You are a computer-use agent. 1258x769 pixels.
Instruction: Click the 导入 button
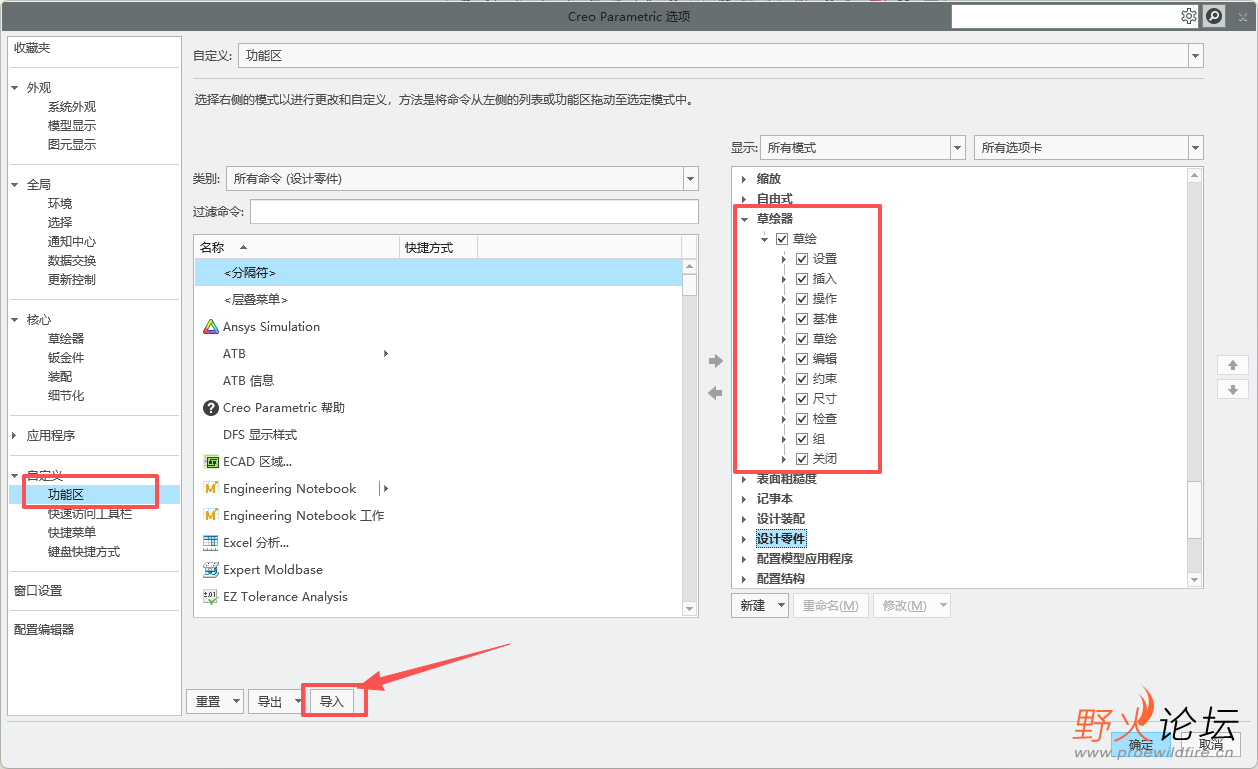point(331,702)
